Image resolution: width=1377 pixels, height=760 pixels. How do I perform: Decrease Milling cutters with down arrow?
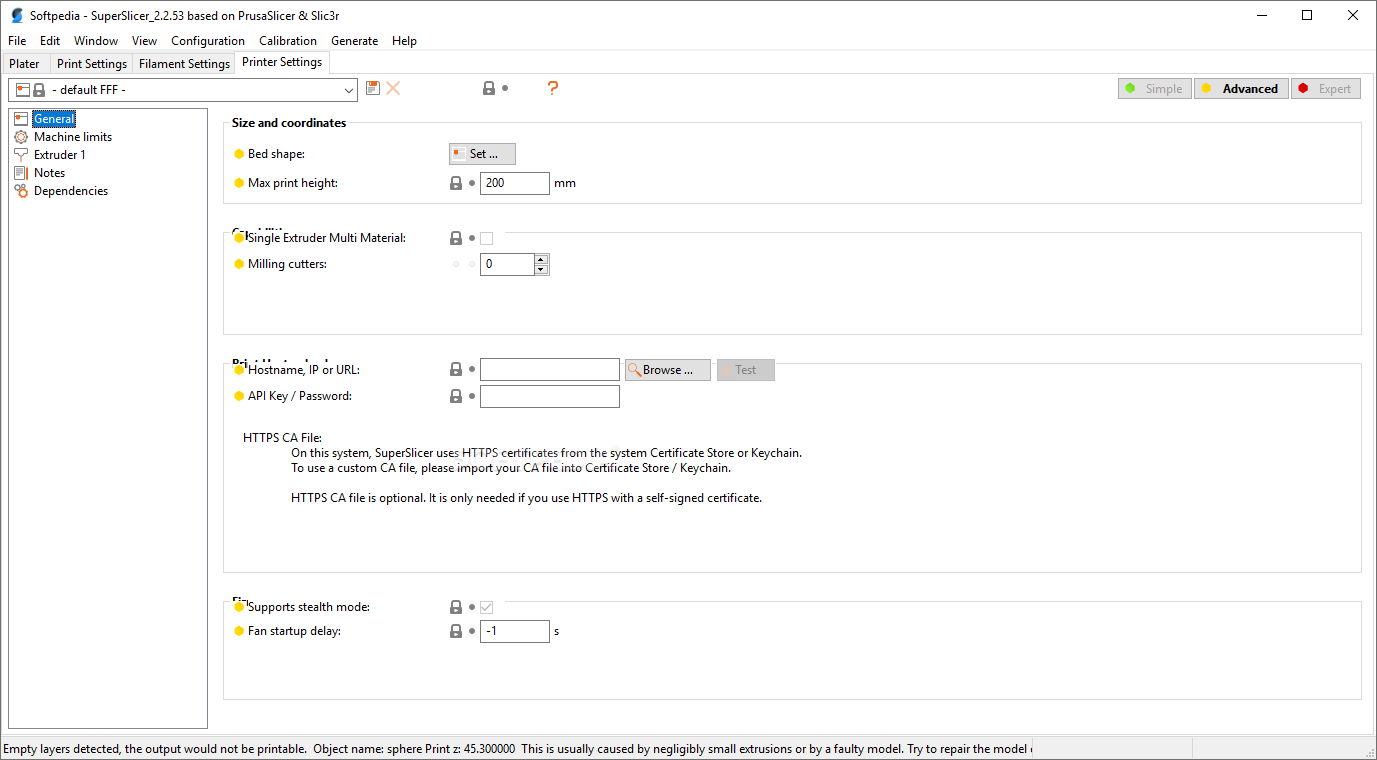click(541, 269)
